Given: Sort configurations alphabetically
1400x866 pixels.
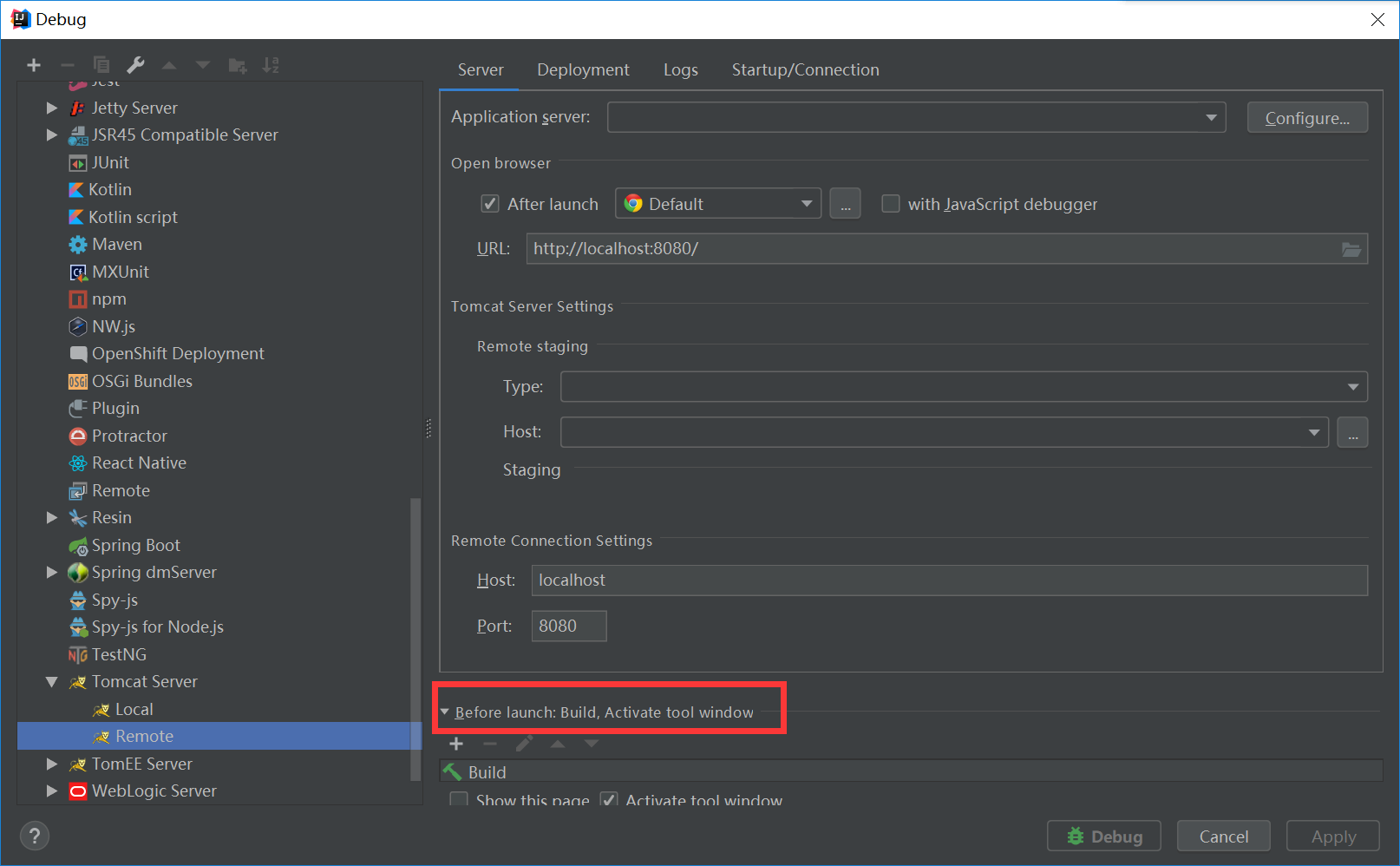Looking at the screenshot, I should tap(270, 64).
